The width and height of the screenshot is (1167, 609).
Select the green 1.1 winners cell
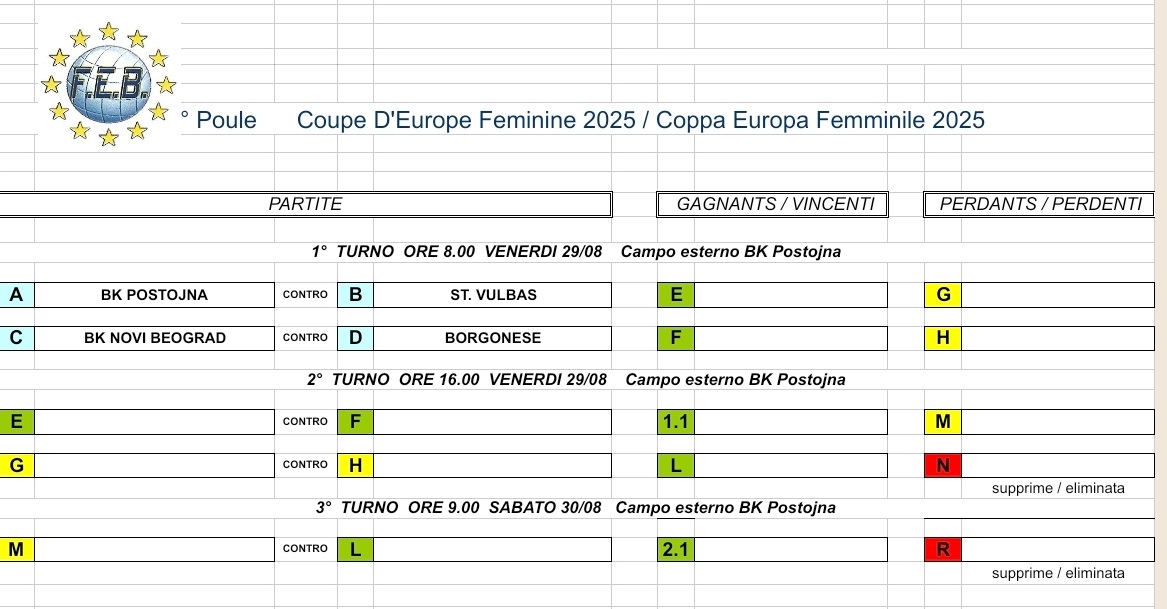[676, 422]
